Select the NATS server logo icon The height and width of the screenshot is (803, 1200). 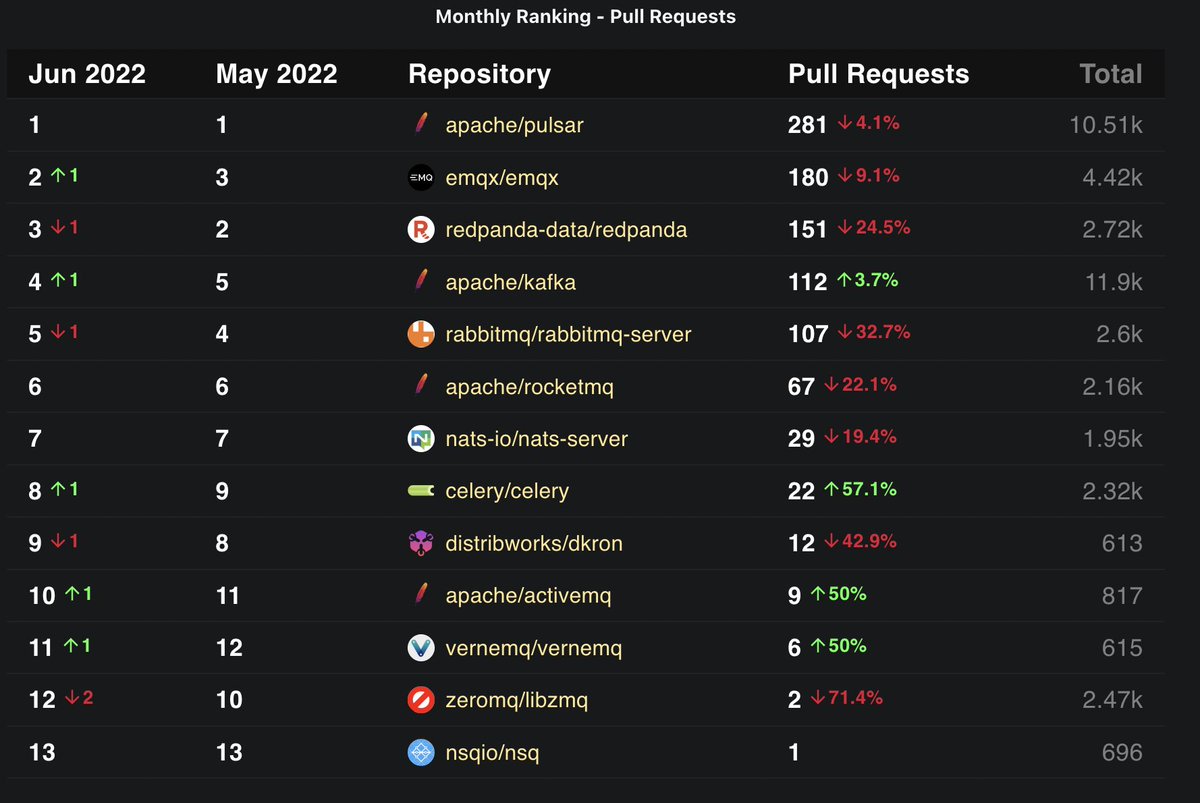[420, 438]
